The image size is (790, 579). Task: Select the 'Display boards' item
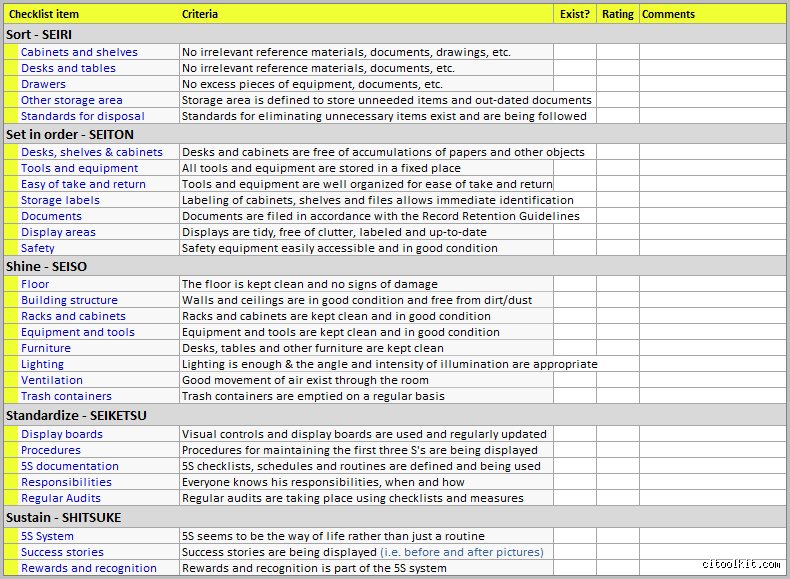(61, 434)
